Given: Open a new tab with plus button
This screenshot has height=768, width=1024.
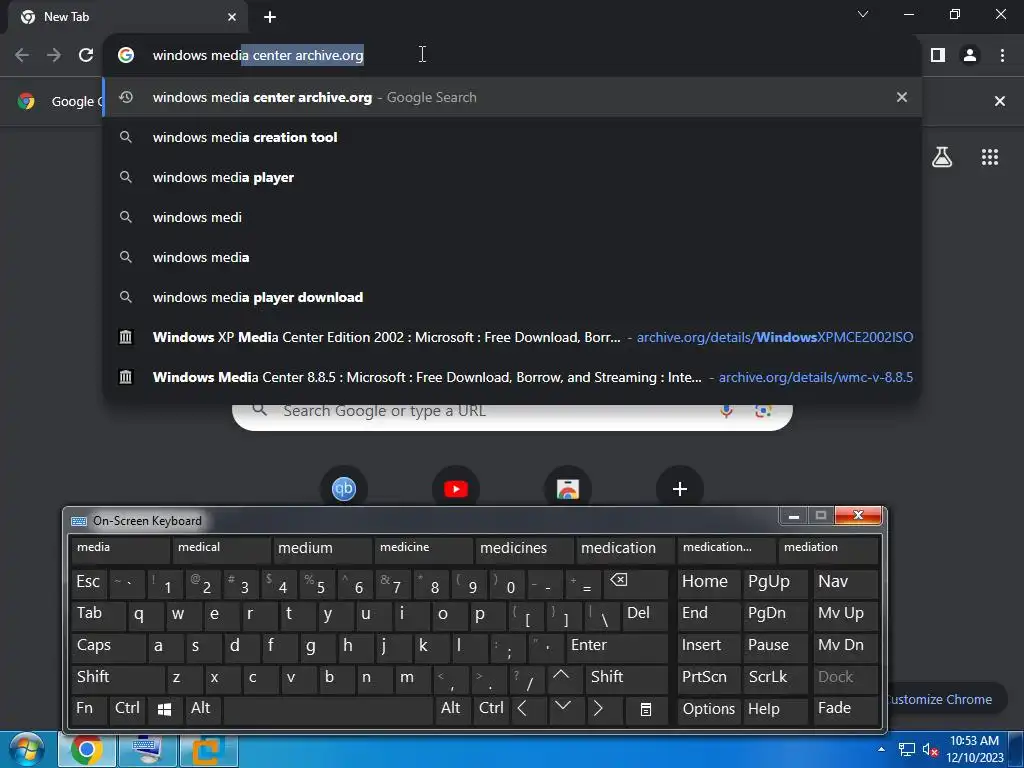Looking at the screenshot, I should (x=270, y=17).
